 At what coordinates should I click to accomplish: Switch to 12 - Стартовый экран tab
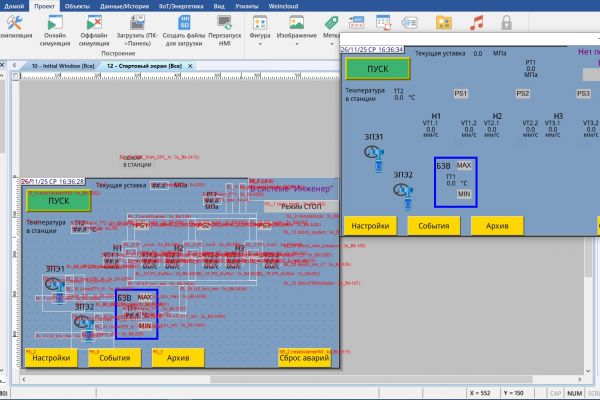144,66
